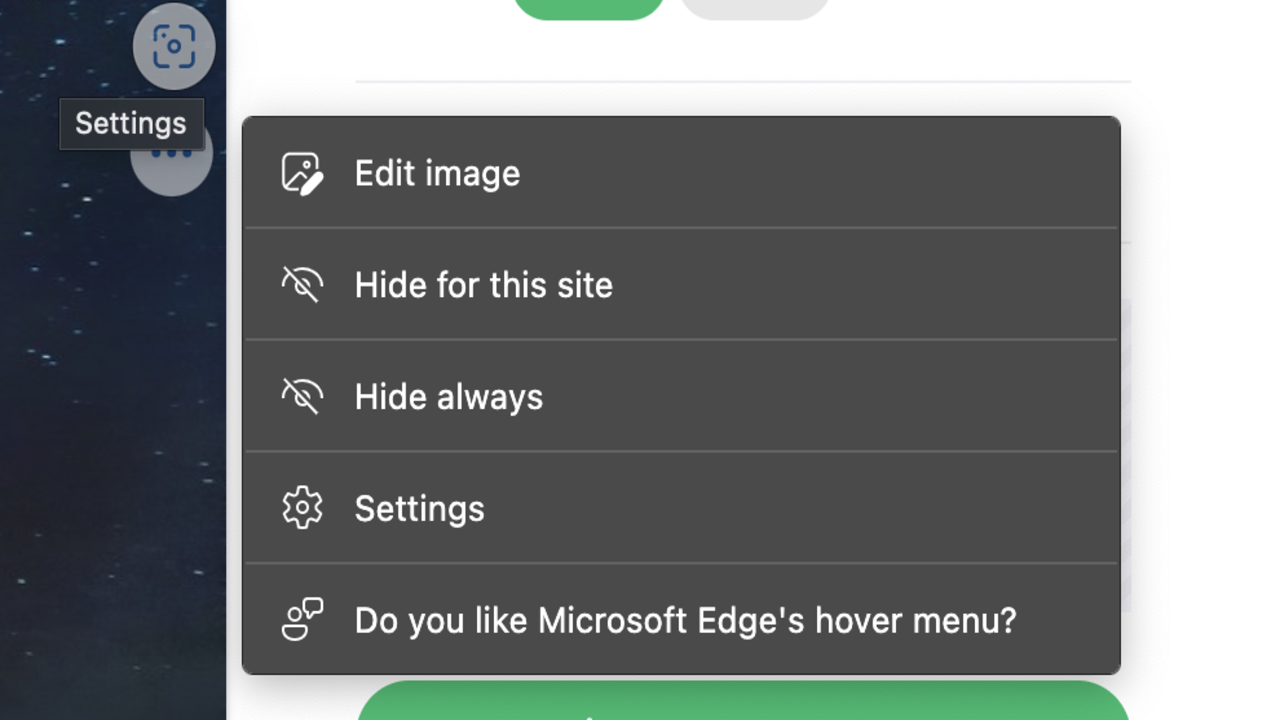The image size is (1280, 720).
Task: Choose Edit image from the context menu
Action: coord(437,173)
